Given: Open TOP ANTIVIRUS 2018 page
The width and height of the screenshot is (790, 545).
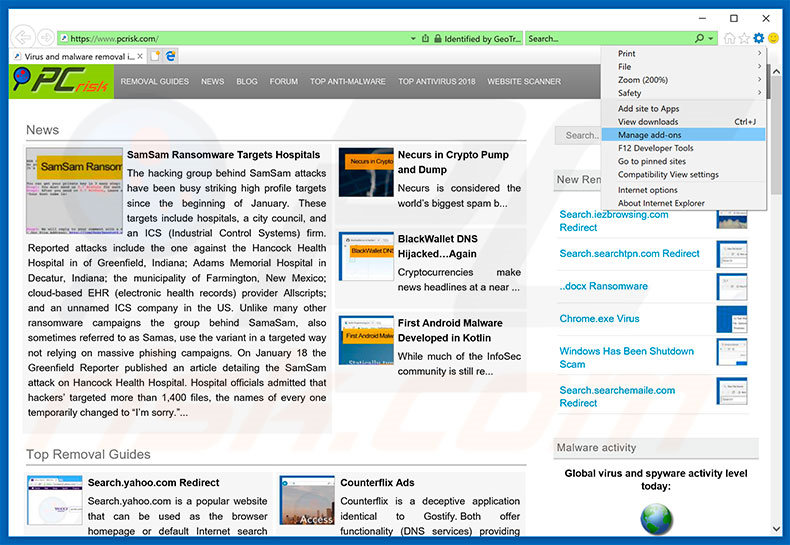Looking at the screenshot, I should point(436,81).
